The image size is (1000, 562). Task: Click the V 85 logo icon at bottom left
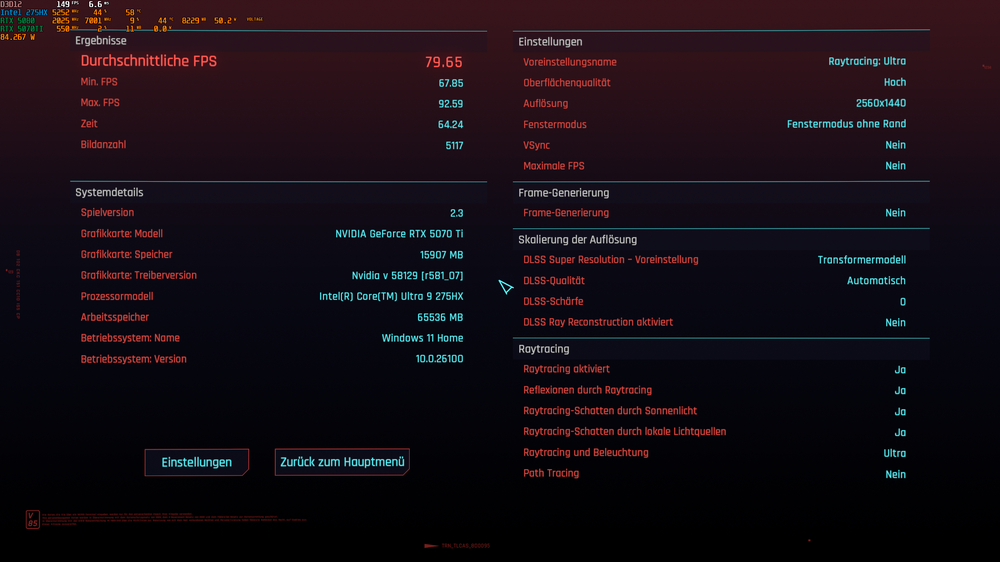tap(33, 519)
